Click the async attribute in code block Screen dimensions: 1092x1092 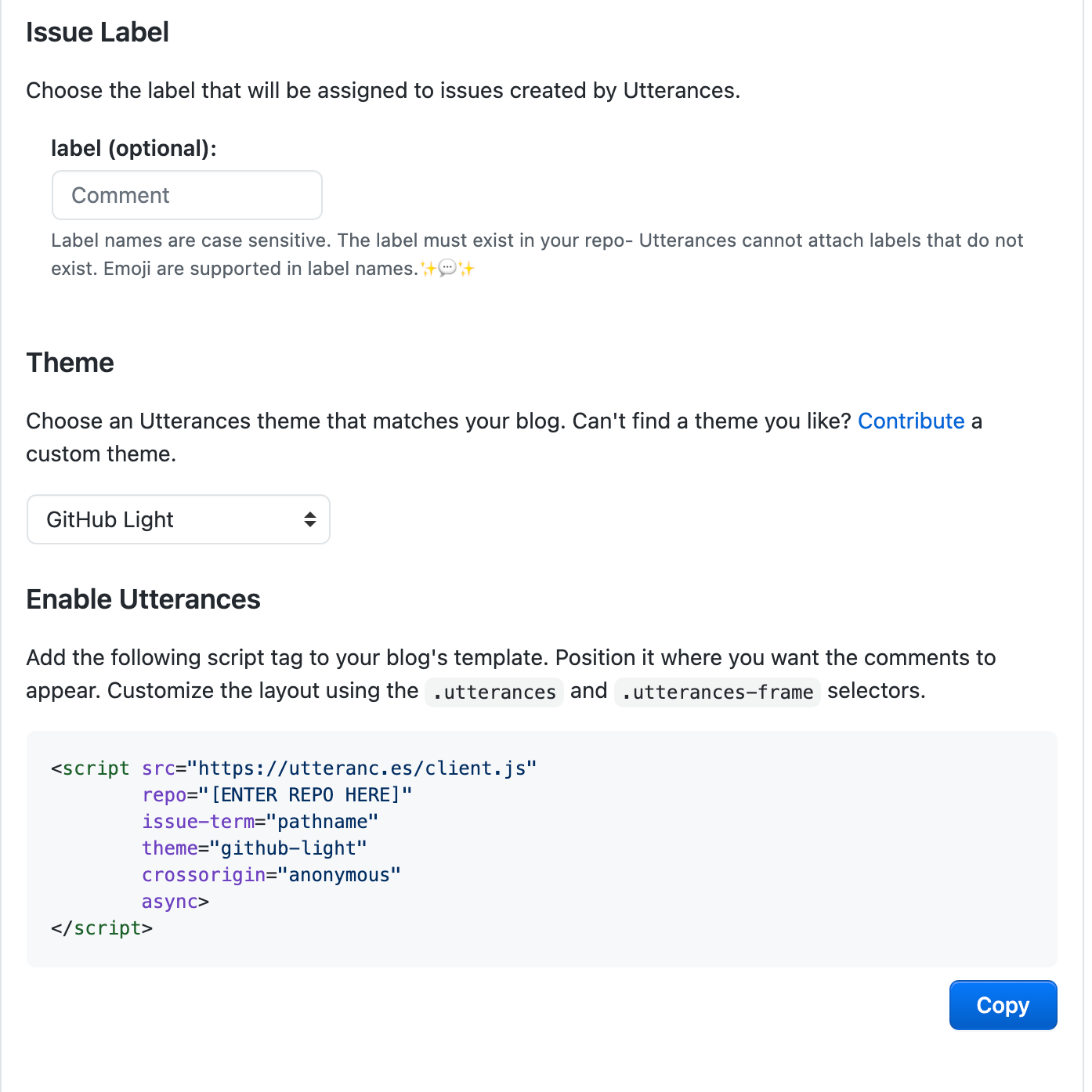pyautogui.click(x=169, y=902)
